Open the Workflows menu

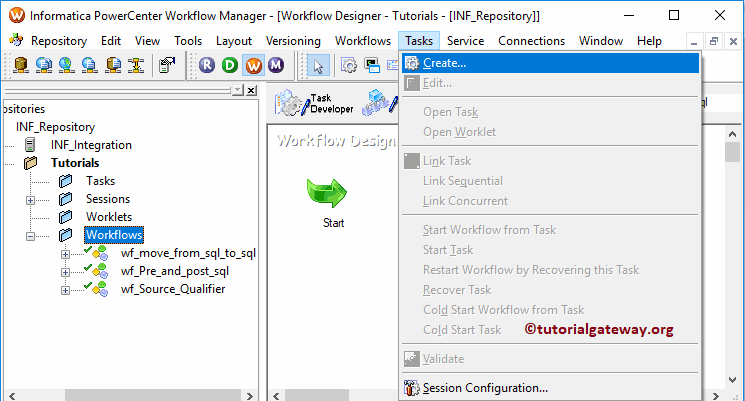click(363, 41)
